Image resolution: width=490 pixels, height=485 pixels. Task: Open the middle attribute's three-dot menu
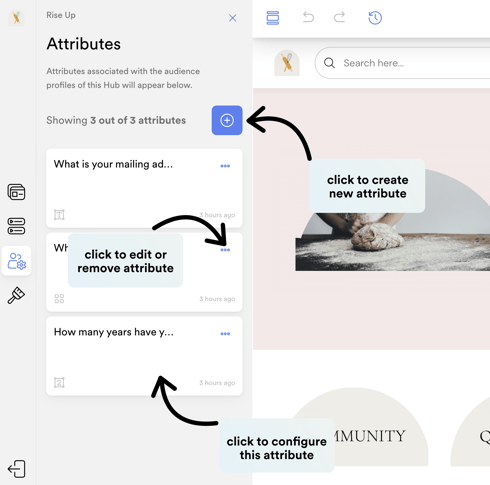[x=225, y=250]
